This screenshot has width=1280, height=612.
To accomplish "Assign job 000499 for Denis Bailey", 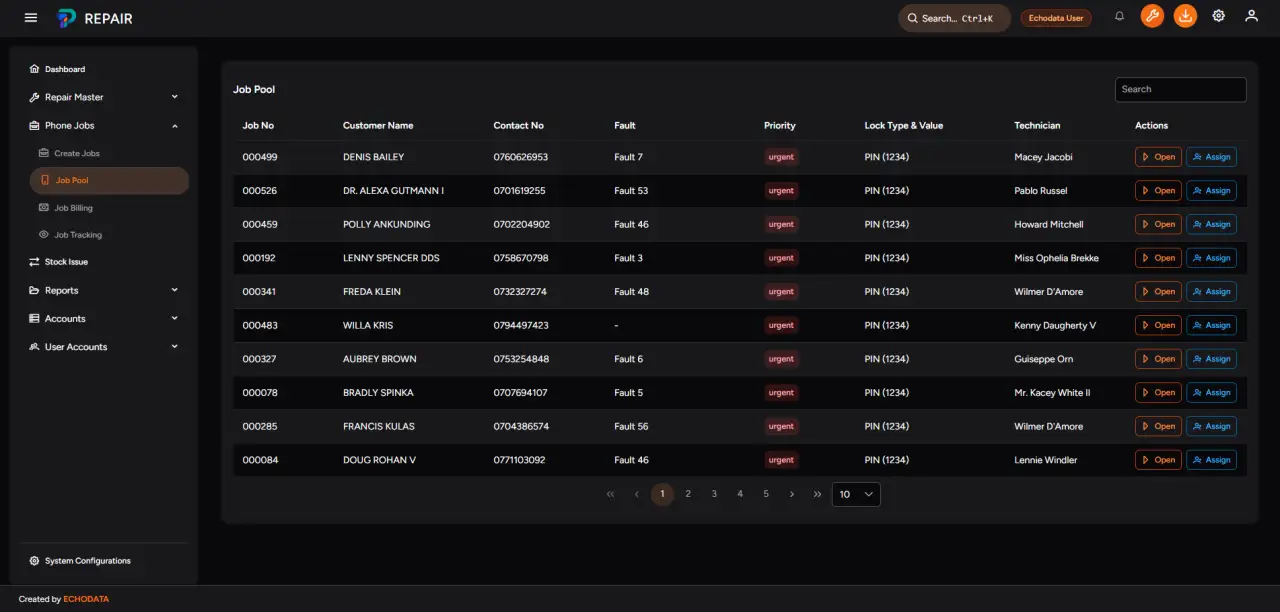I will [1211, 157].
